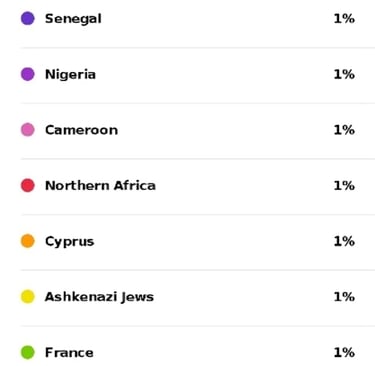Viewport: 375px width, 366px height.
Task: Select the Nigeria region label
Action: coord(70,74)
